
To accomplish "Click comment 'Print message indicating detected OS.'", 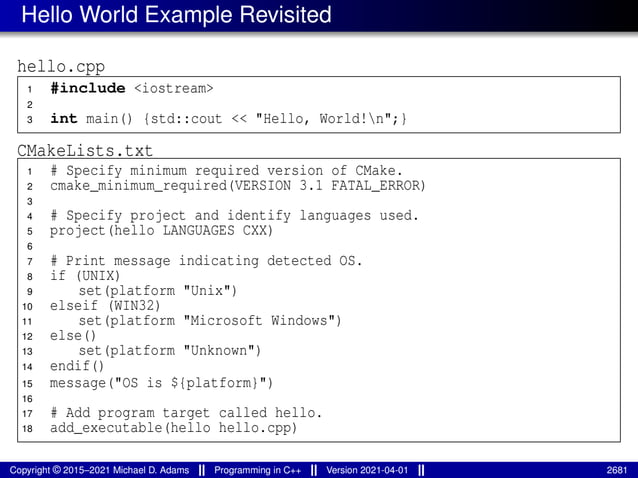I will coord(206,260).
